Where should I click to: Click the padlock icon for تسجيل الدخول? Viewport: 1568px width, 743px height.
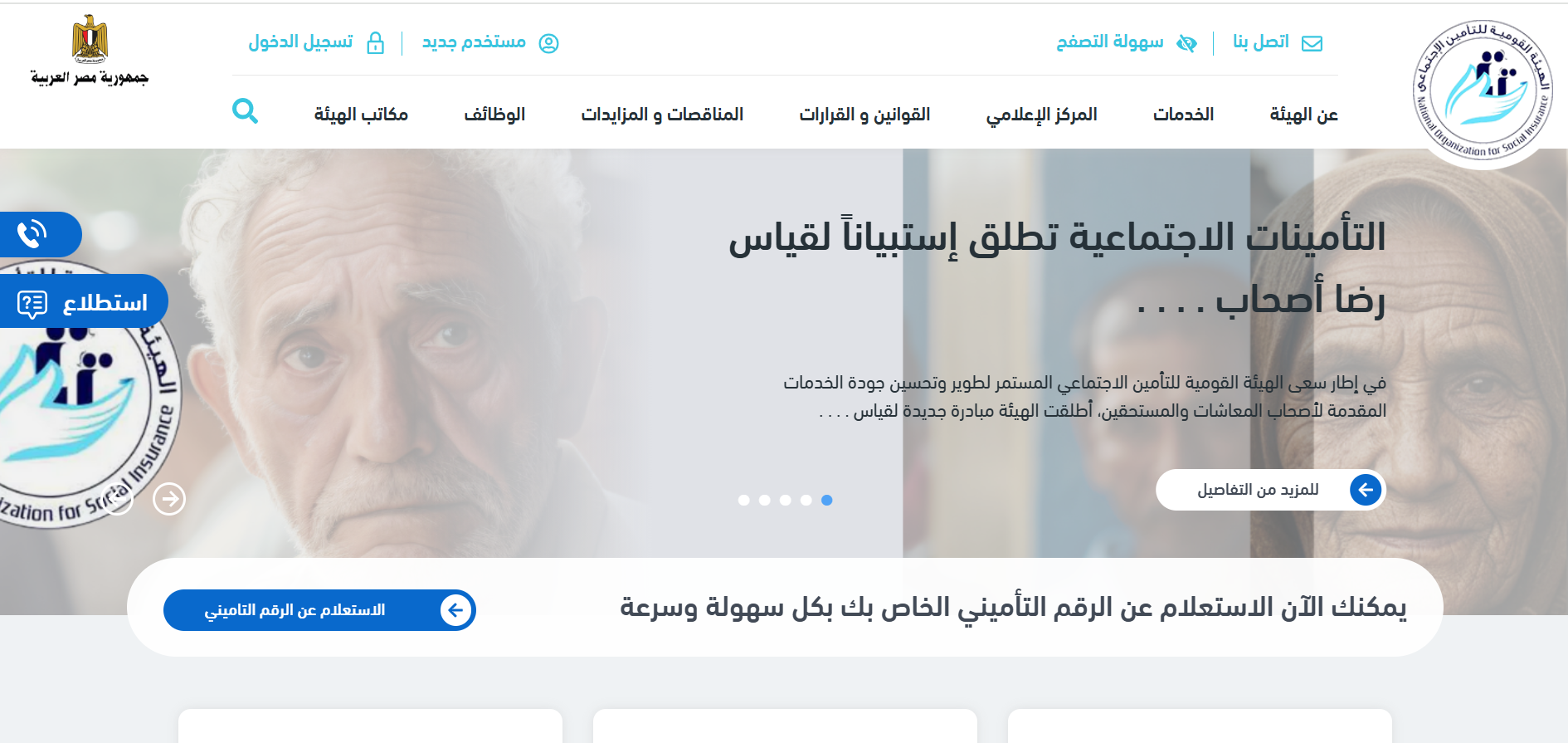tap(375, 42)
